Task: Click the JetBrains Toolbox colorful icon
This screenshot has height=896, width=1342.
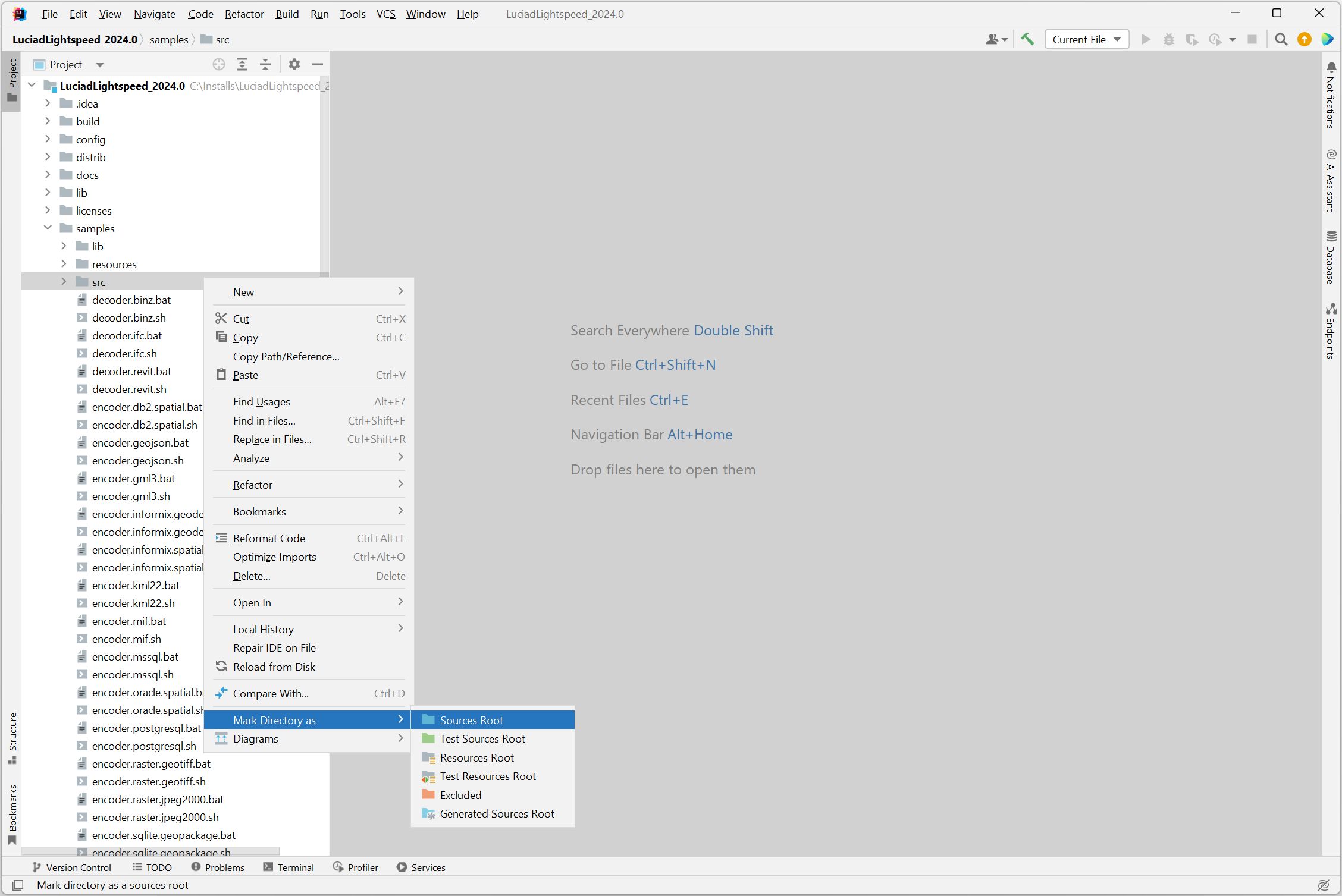Action: point(1327,39)
